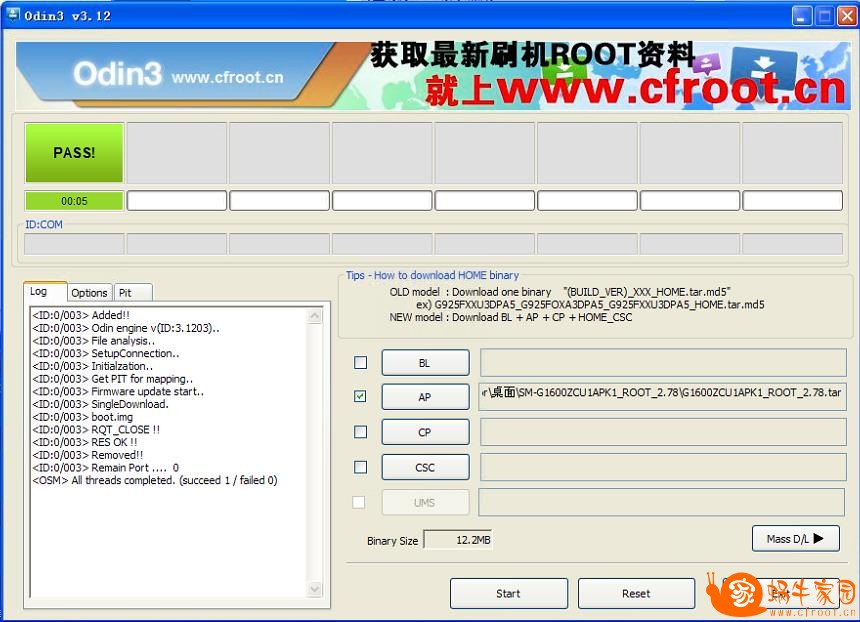Click the Start button
The image size is (860, 622).
point(508,593)
